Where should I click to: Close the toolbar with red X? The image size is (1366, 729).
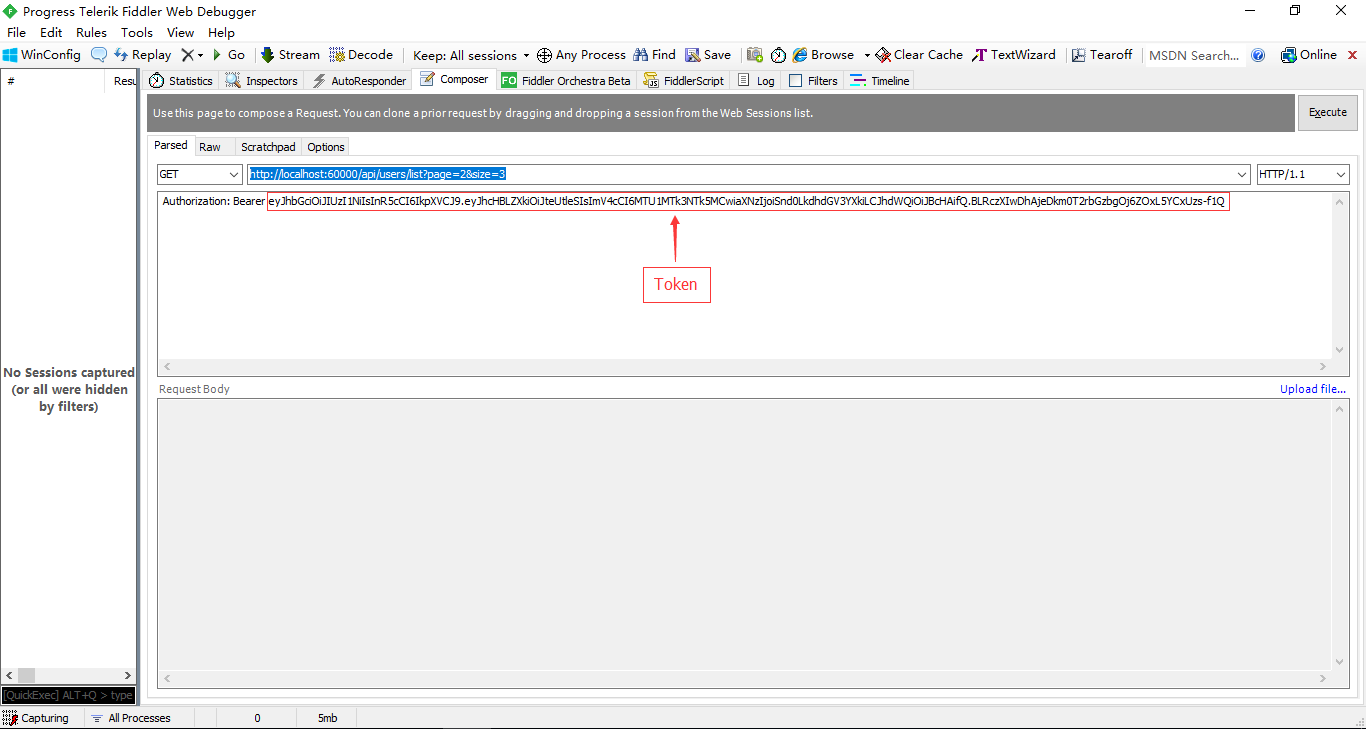click(x=1352, y=55)
